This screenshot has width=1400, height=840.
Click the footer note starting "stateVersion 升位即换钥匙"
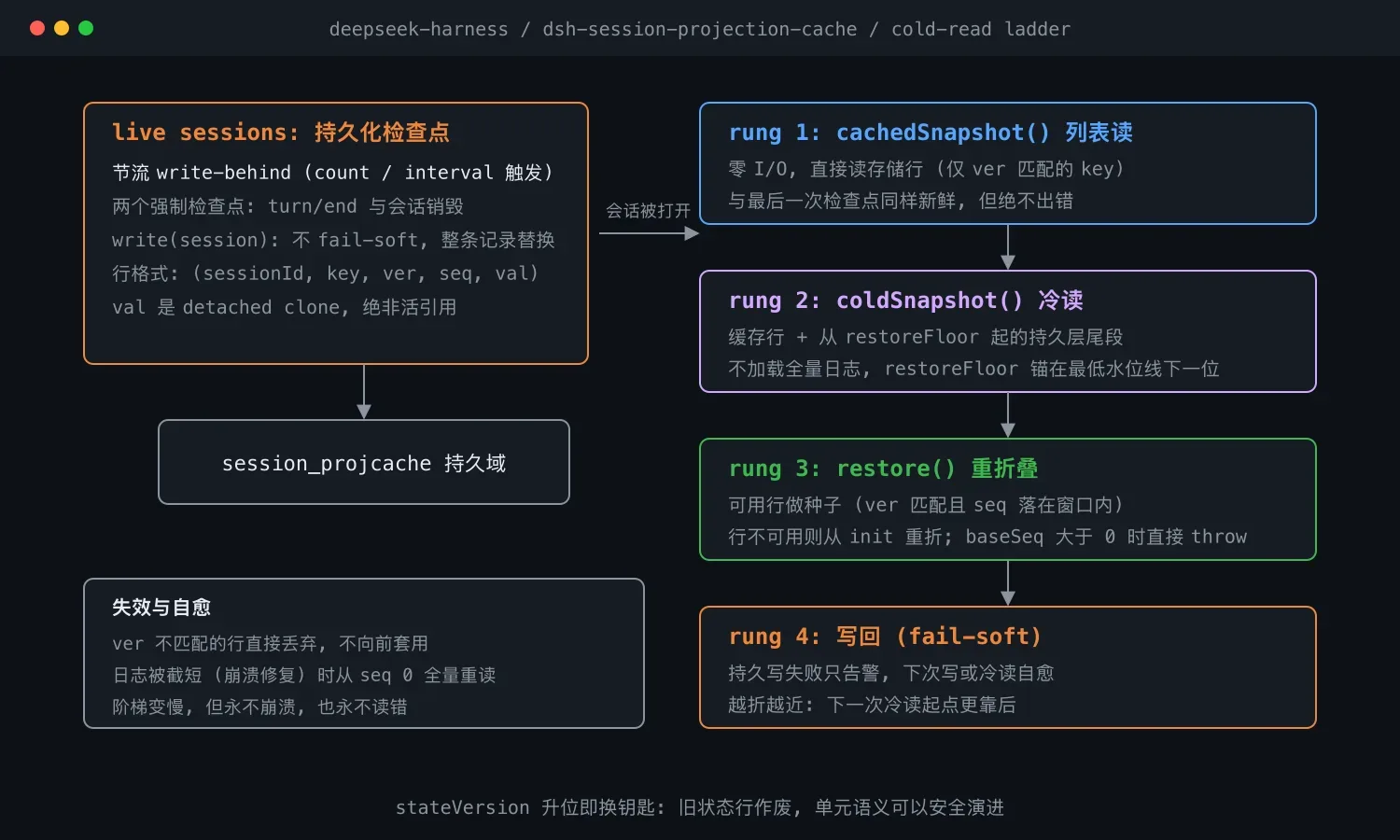[x=700, y=807]
